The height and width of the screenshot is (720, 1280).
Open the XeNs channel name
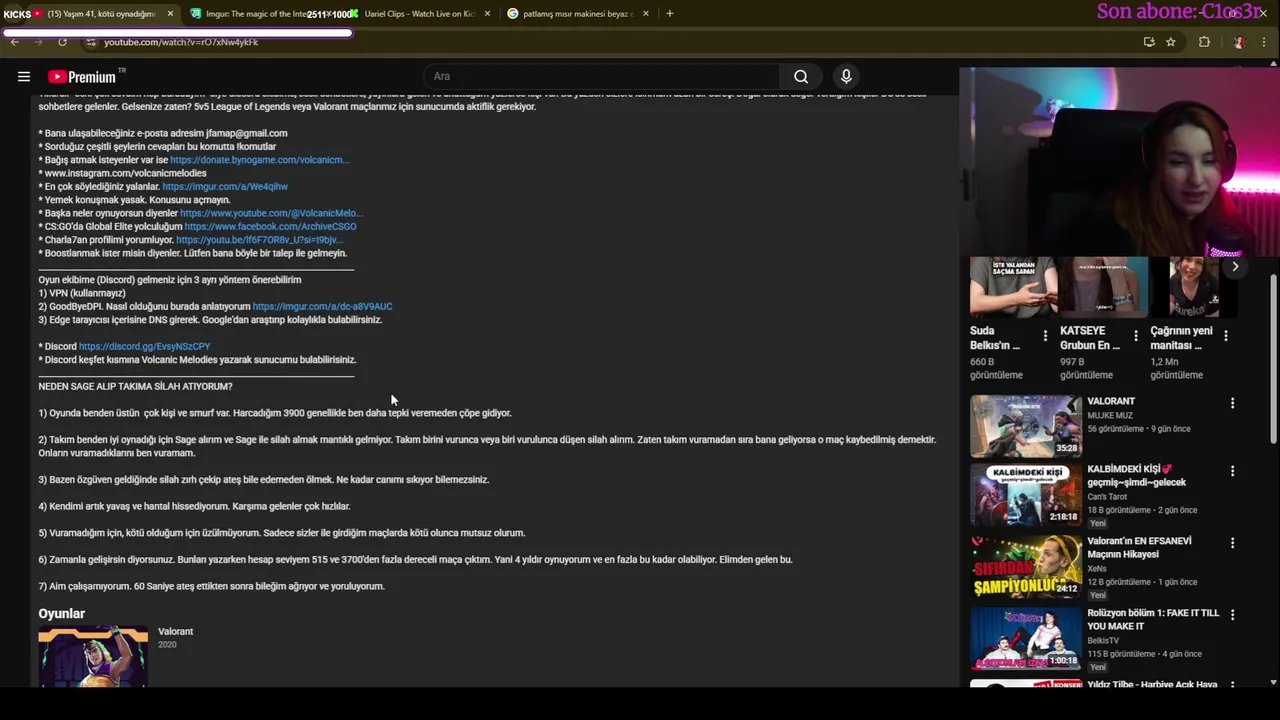[x=1097, y=568]
